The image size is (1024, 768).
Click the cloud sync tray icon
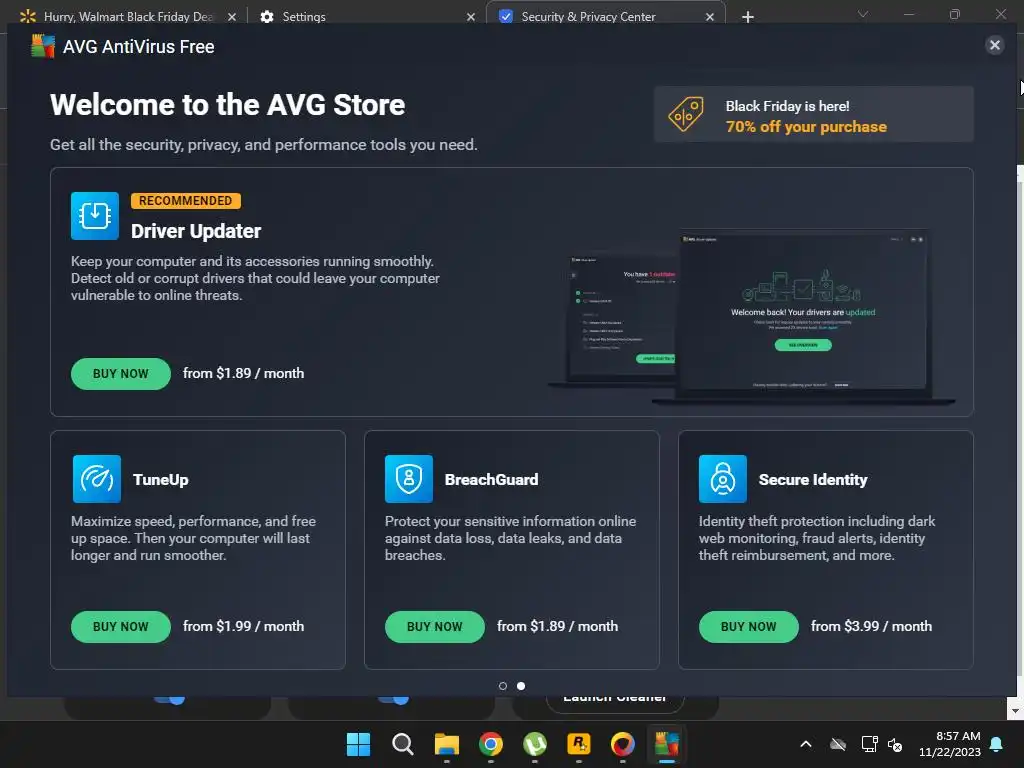[838, 744]
